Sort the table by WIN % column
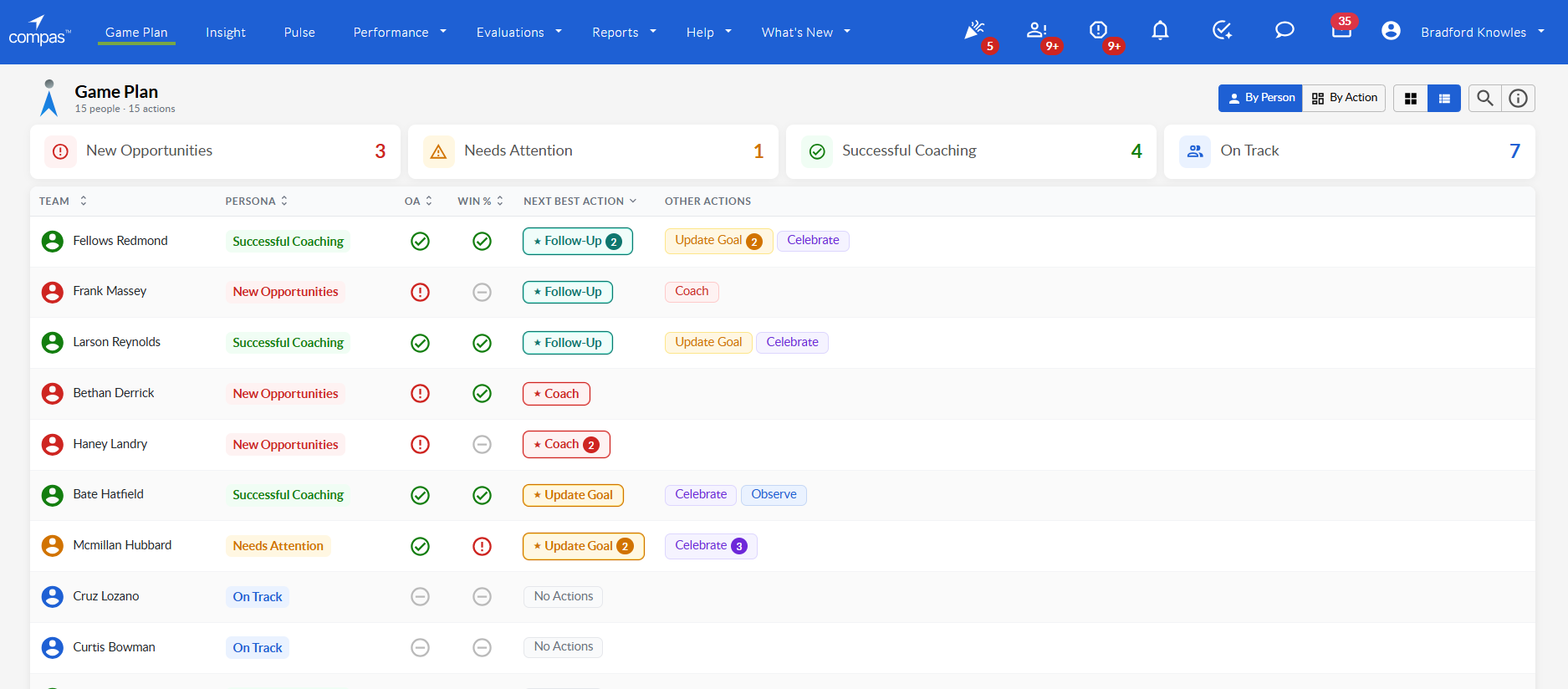1568x689 pixels. coord(481,201)
